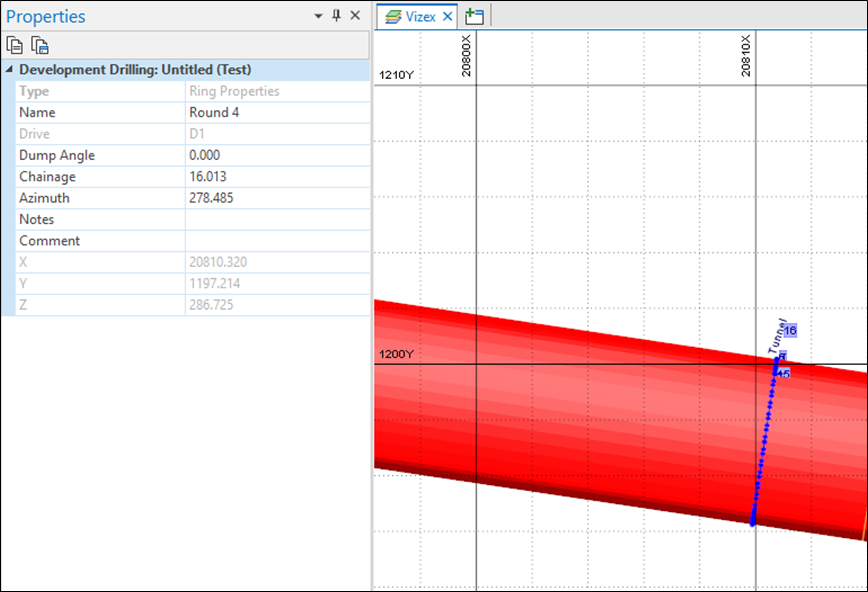
Task: Edit the Chainage value 16.013
Action: pyautogui.click(x=277, y=177)
